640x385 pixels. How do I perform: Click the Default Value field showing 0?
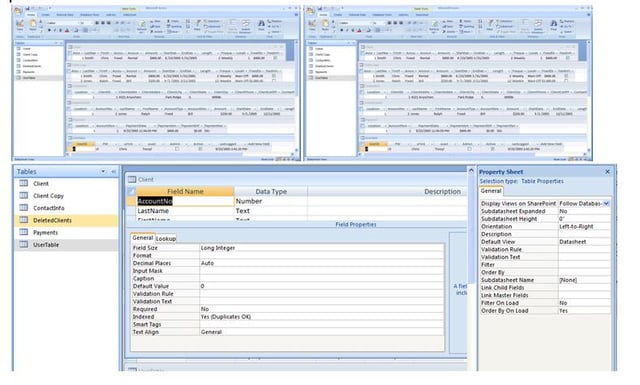coord(321,286)
